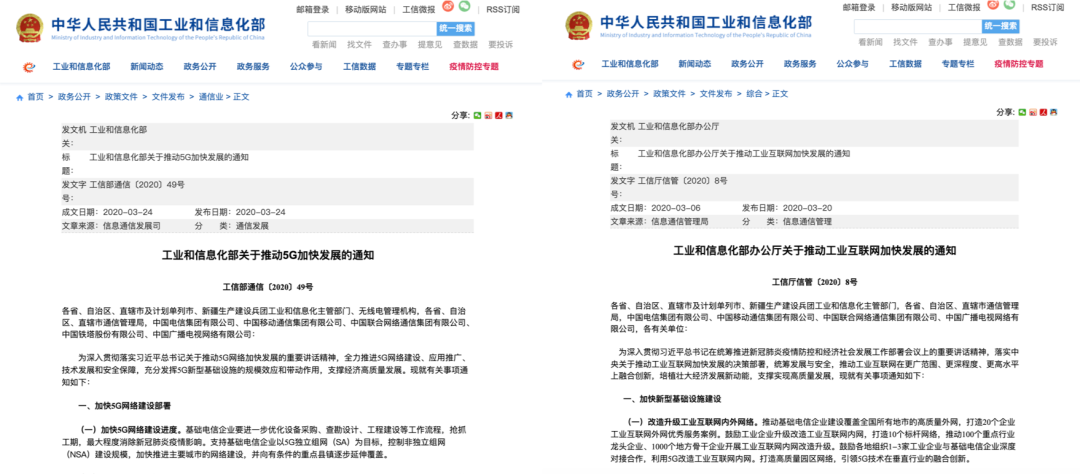1080x474 pixels.
Task: Click the 统一搜索 button on the right page
Action: pyautogui.click(x=1001, y=26)
